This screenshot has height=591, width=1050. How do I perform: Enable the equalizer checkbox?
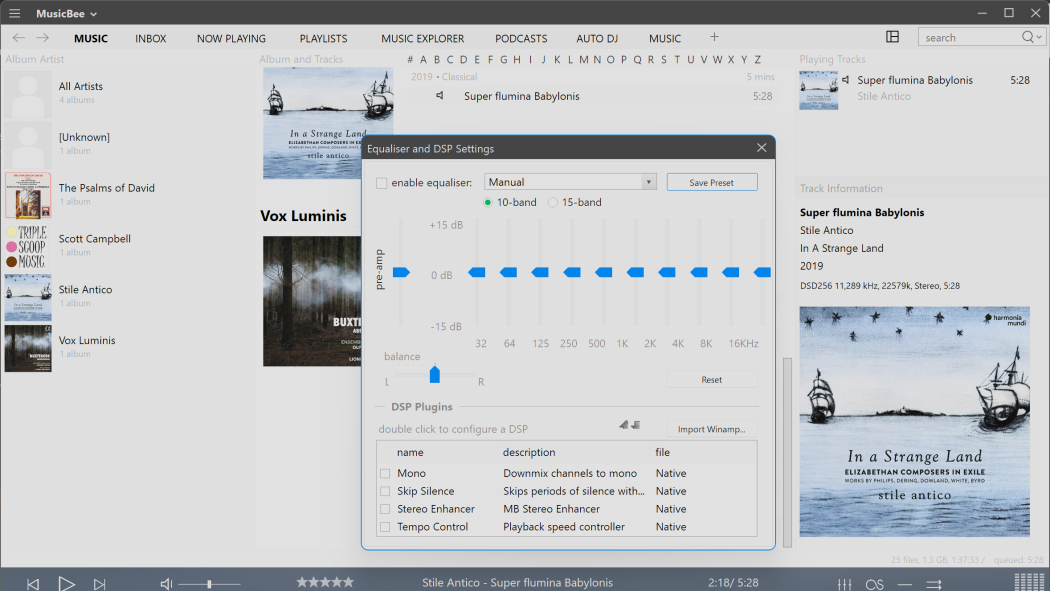point(382,183)
